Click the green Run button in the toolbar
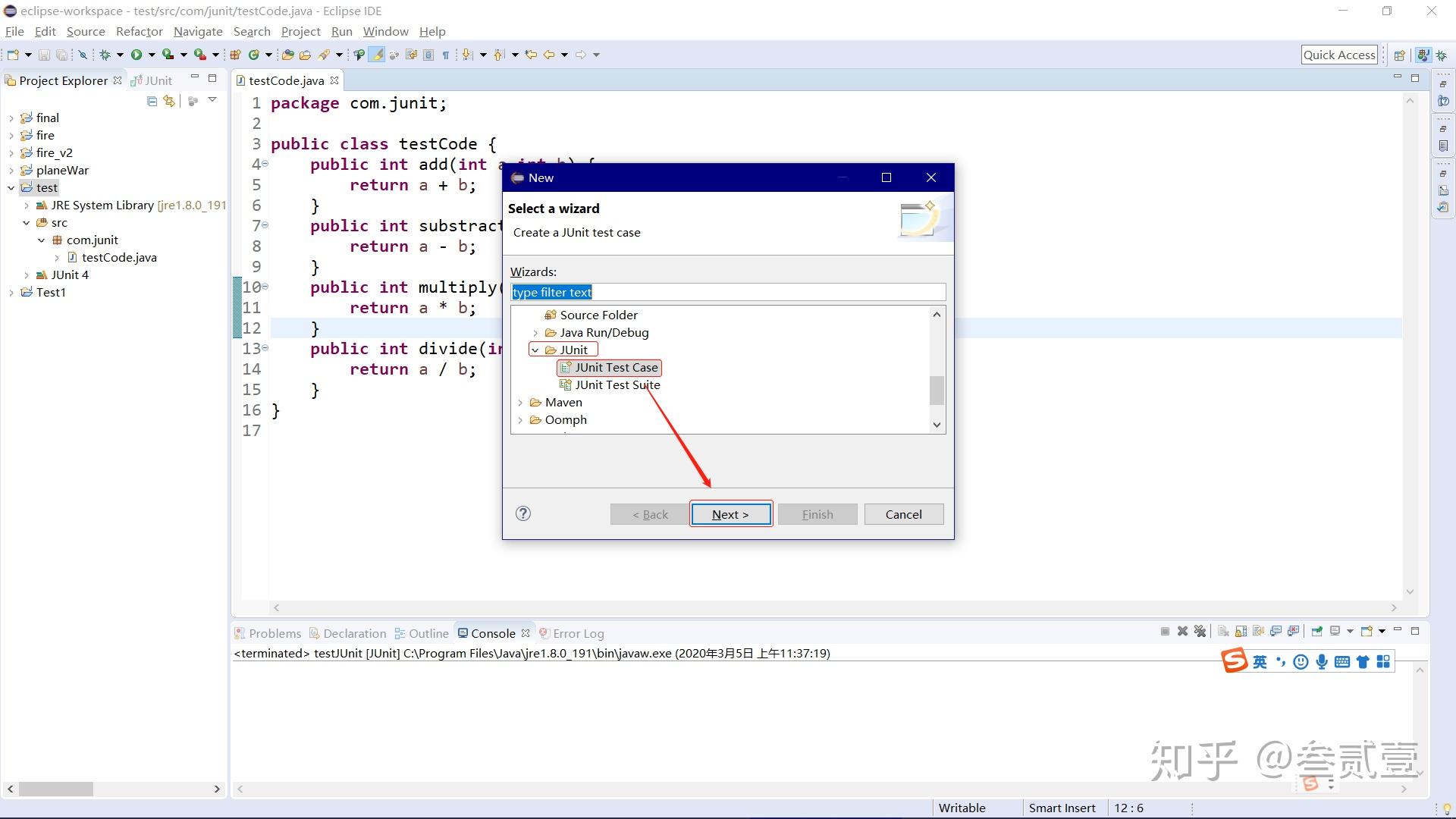1456x819 pixels. (x=136, y=55)
